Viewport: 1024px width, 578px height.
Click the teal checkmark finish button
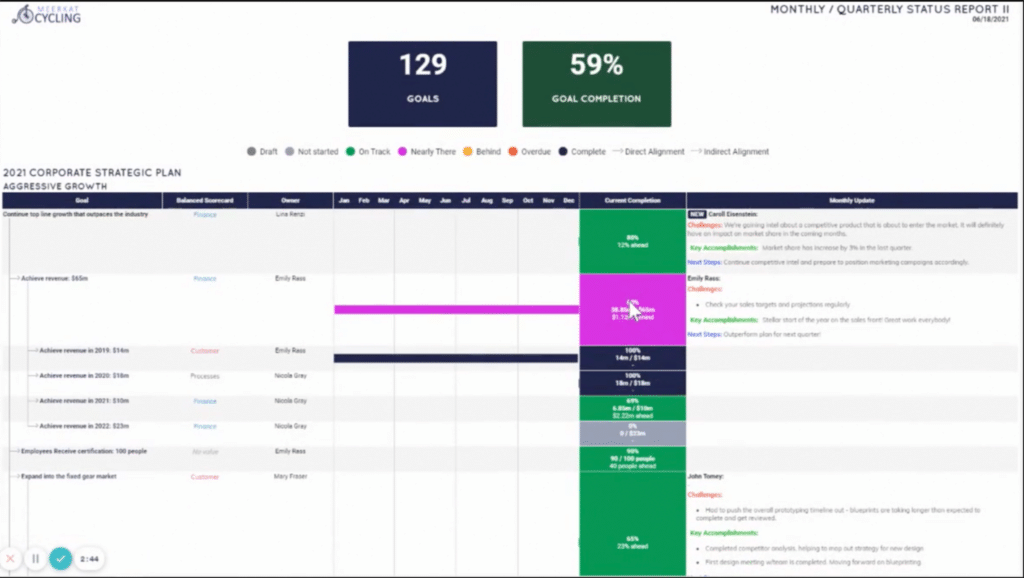point(60,558)
